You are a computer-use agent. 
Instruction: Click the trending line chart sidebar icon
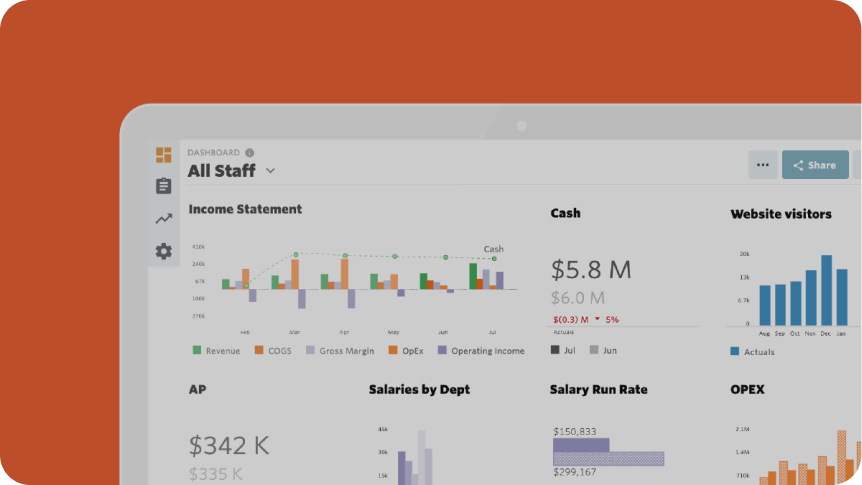tap(164, 219)
